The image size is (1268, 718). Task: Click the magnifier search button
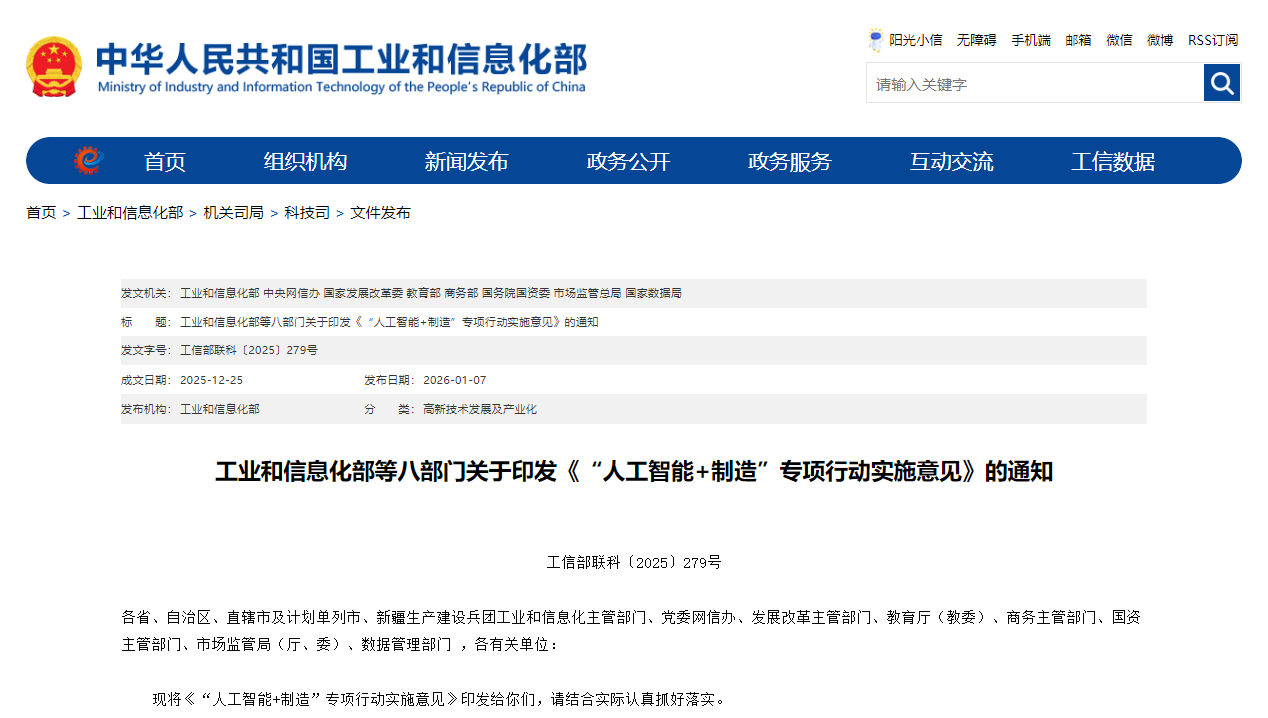[x=1221, y=83]
